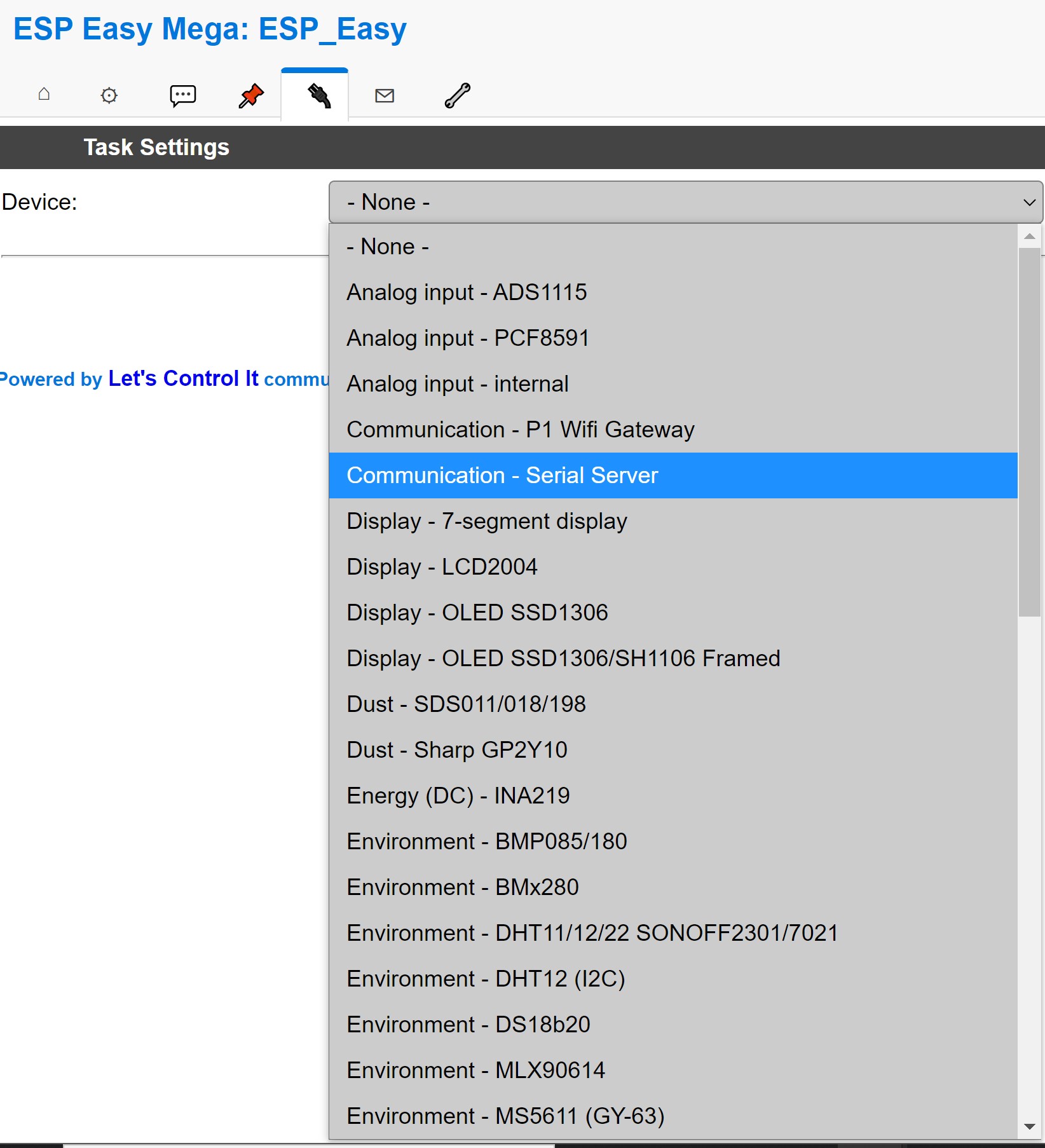This screenshot has width=1045, height=1148.
Task: Choose Analog input - ADS1115
Action: 673,292
